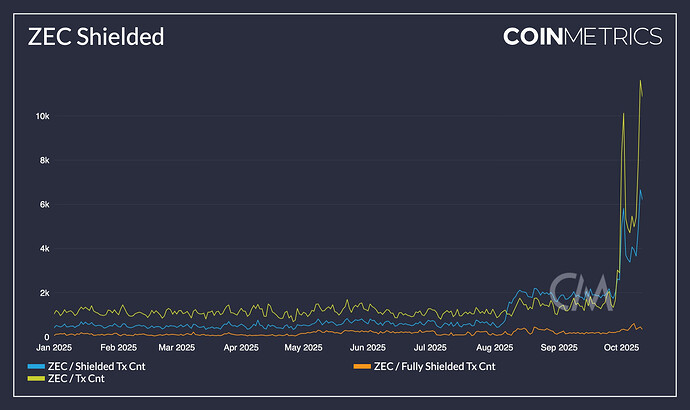This screenshot has height=410, width=690.
Task: Click the CM watermark on chart
Action: (581, 292)
